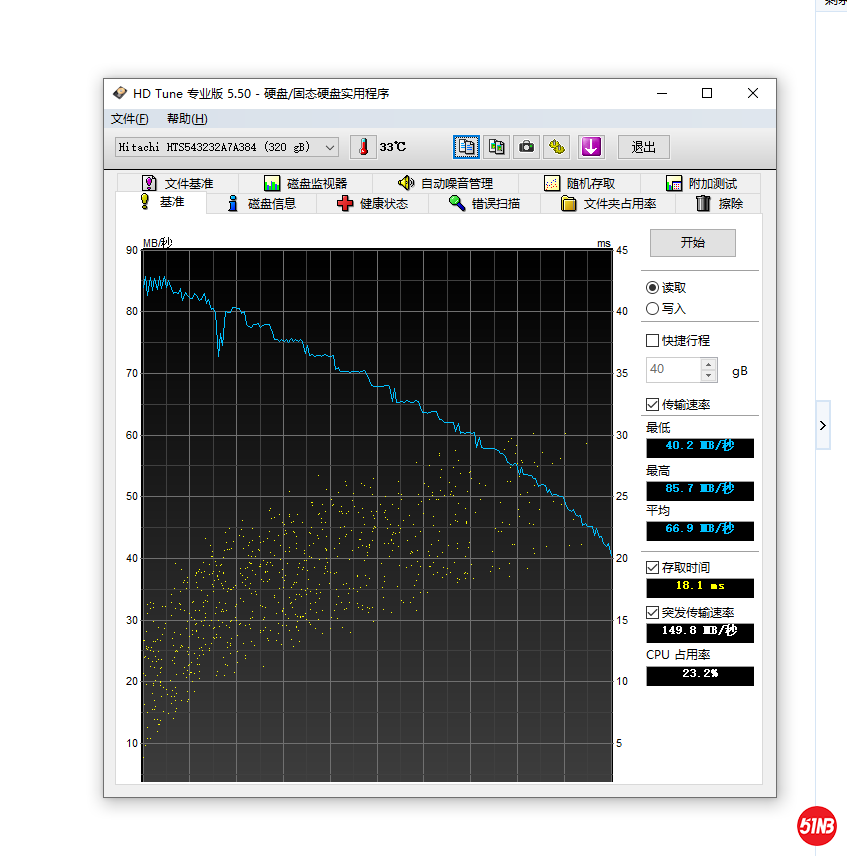The width and height of the screenshot is (847, 856).
Task: Open the 健康状态 health tab
Action: (x=373, y=204)
